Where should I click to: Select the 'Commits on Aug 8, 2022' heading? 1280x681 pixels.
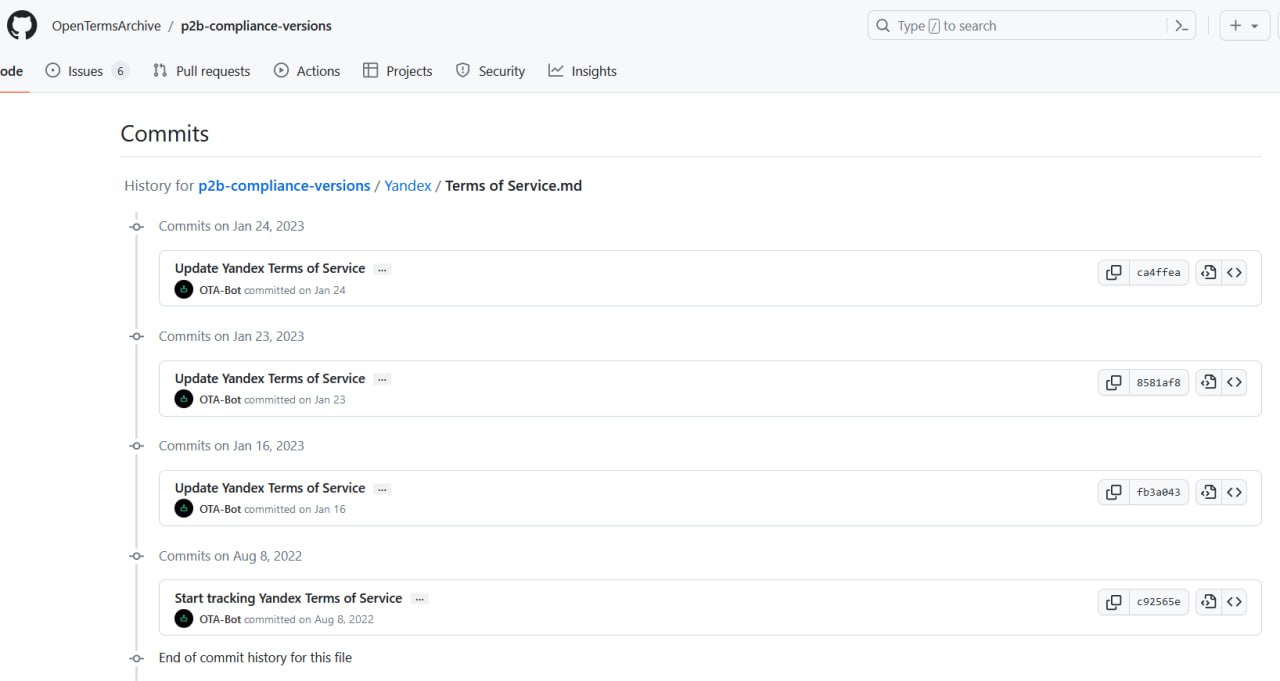230,556
